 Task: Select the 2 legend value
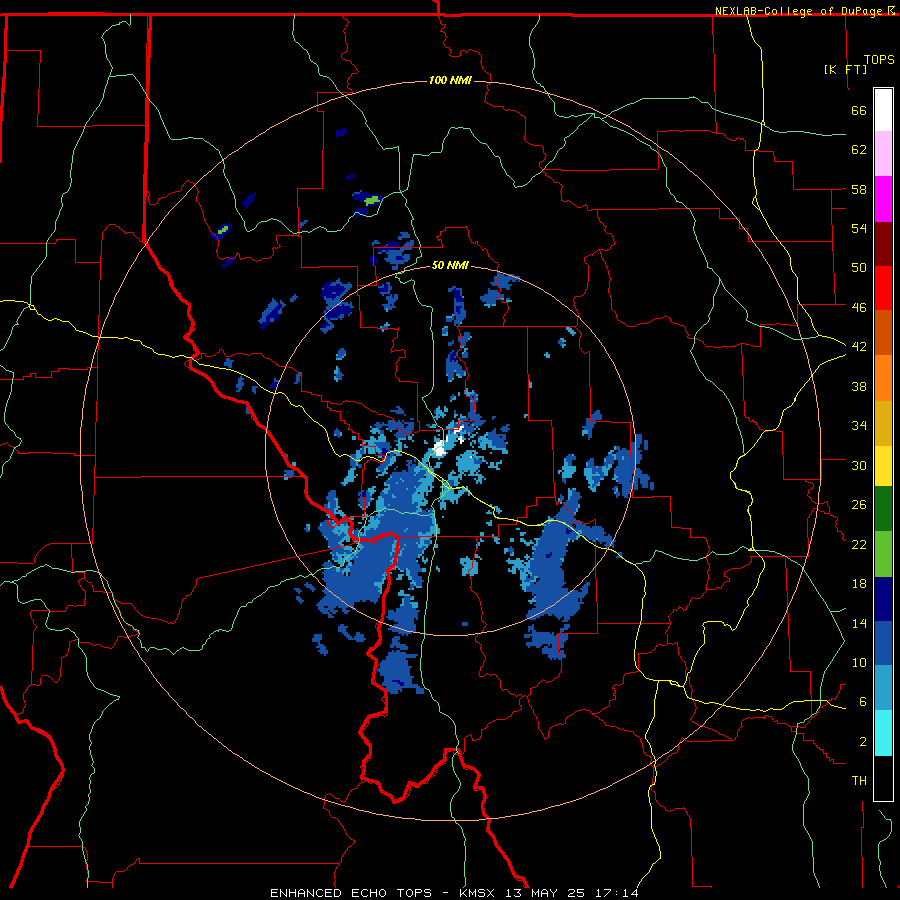(x=863, y=742)
